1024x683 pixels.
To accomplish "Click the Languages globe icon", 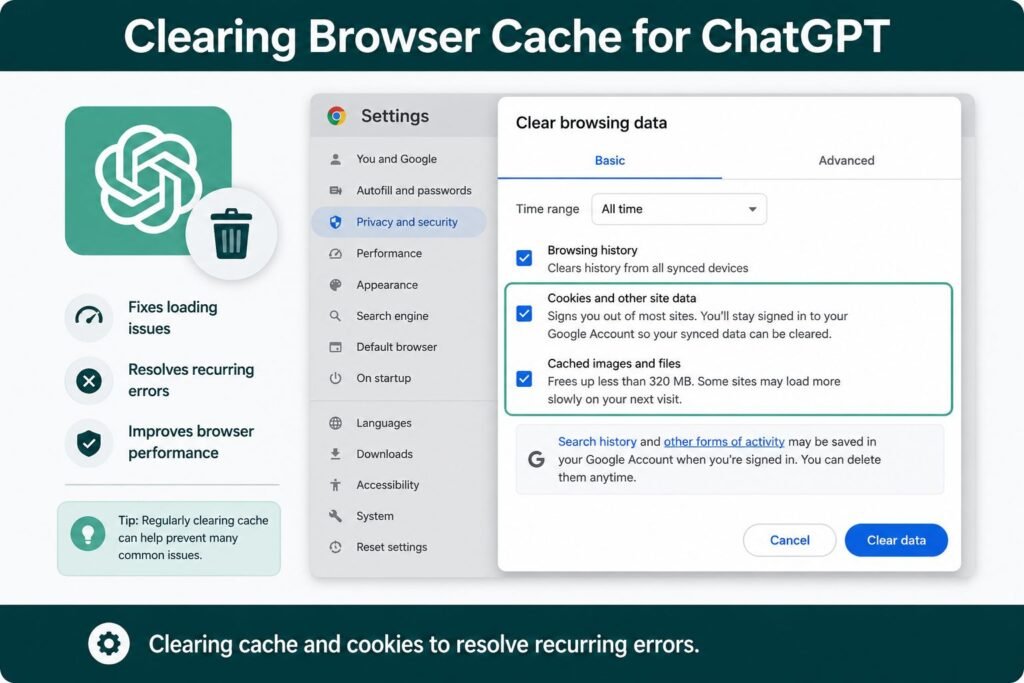I will click(336, 423).
